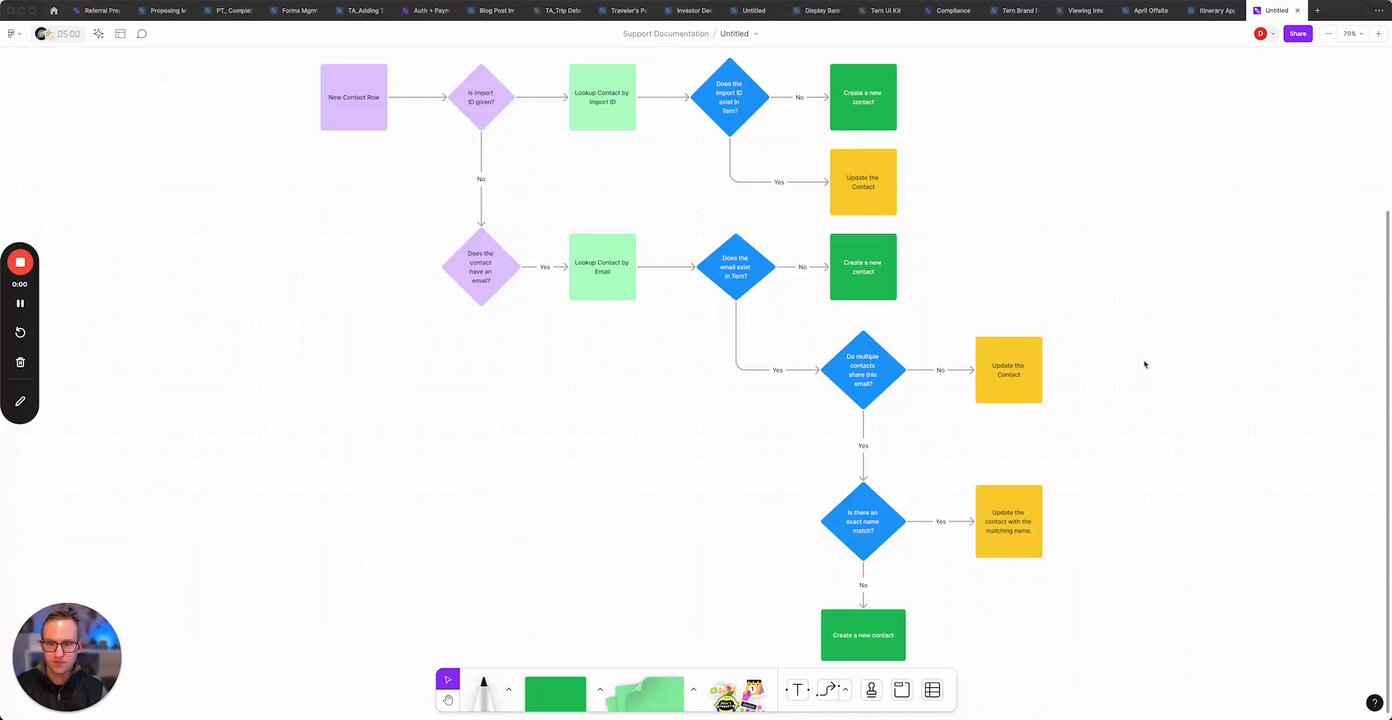Screen dimensions: 1392x720
Task: Select the Lookup Contact by Email box
Action: point(602,267)
